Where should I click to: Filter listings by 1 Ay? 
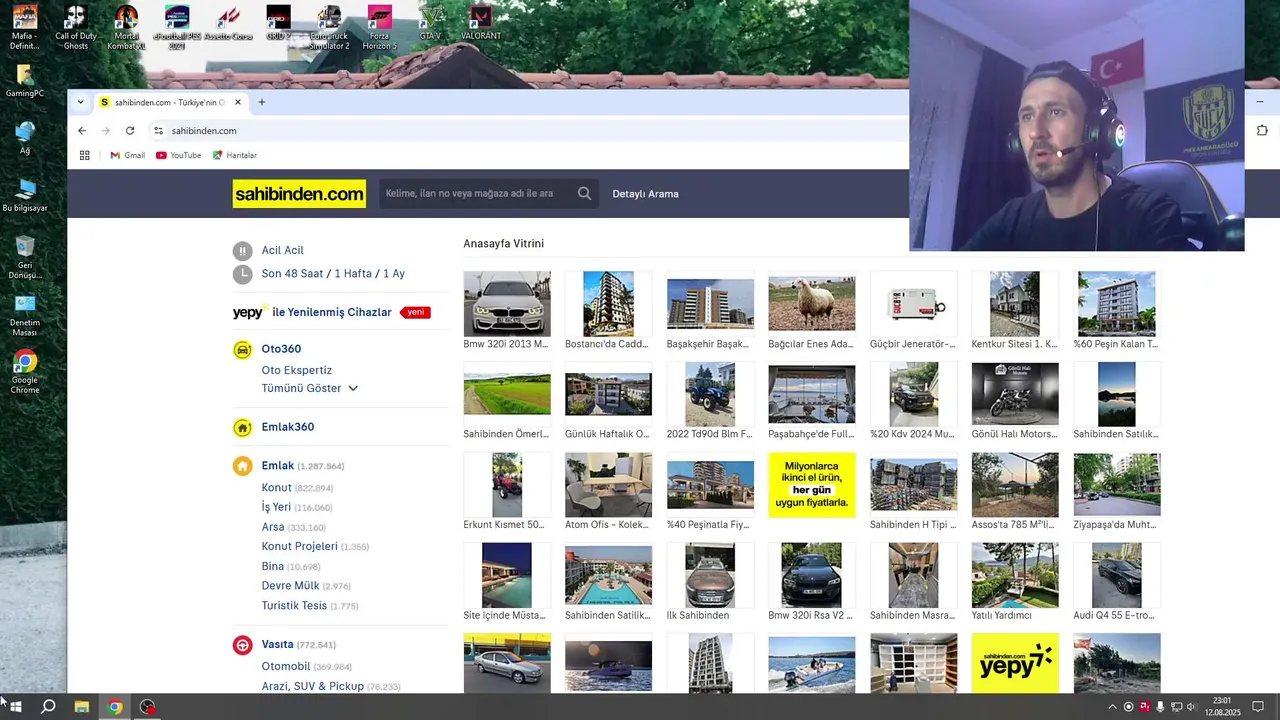[x=394, y=274]
